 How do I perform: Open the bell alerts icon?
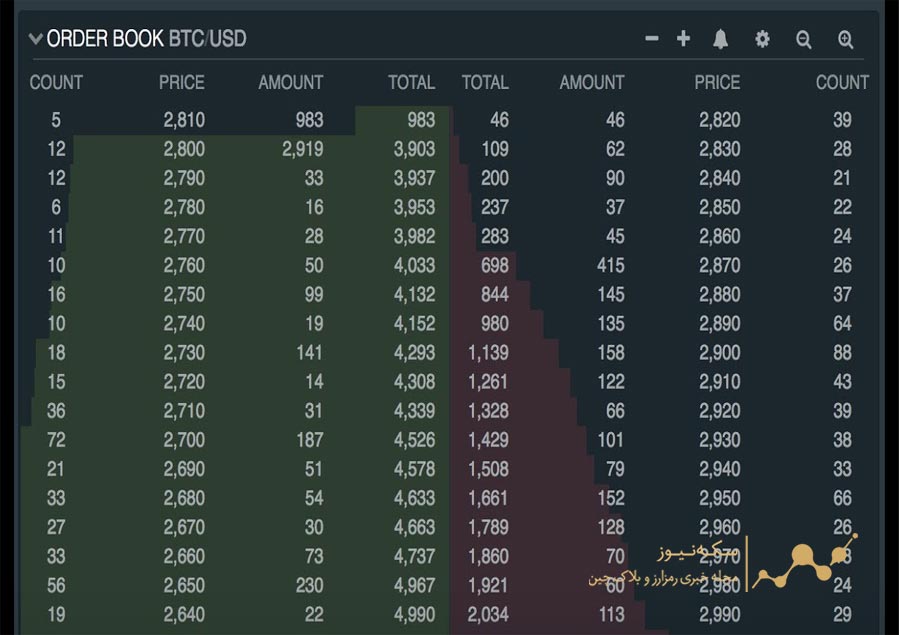click(x=721, y=39)
